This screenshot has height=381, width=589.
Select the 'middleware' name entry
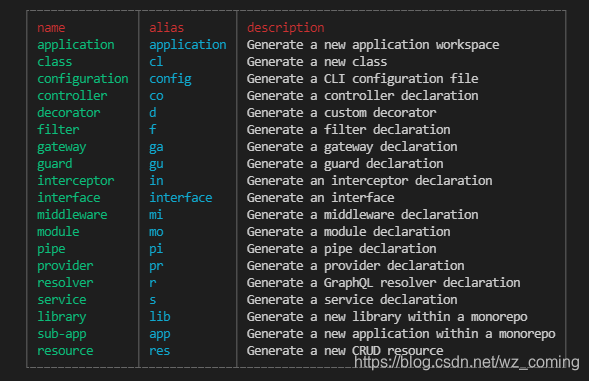(x=72, y=215)
